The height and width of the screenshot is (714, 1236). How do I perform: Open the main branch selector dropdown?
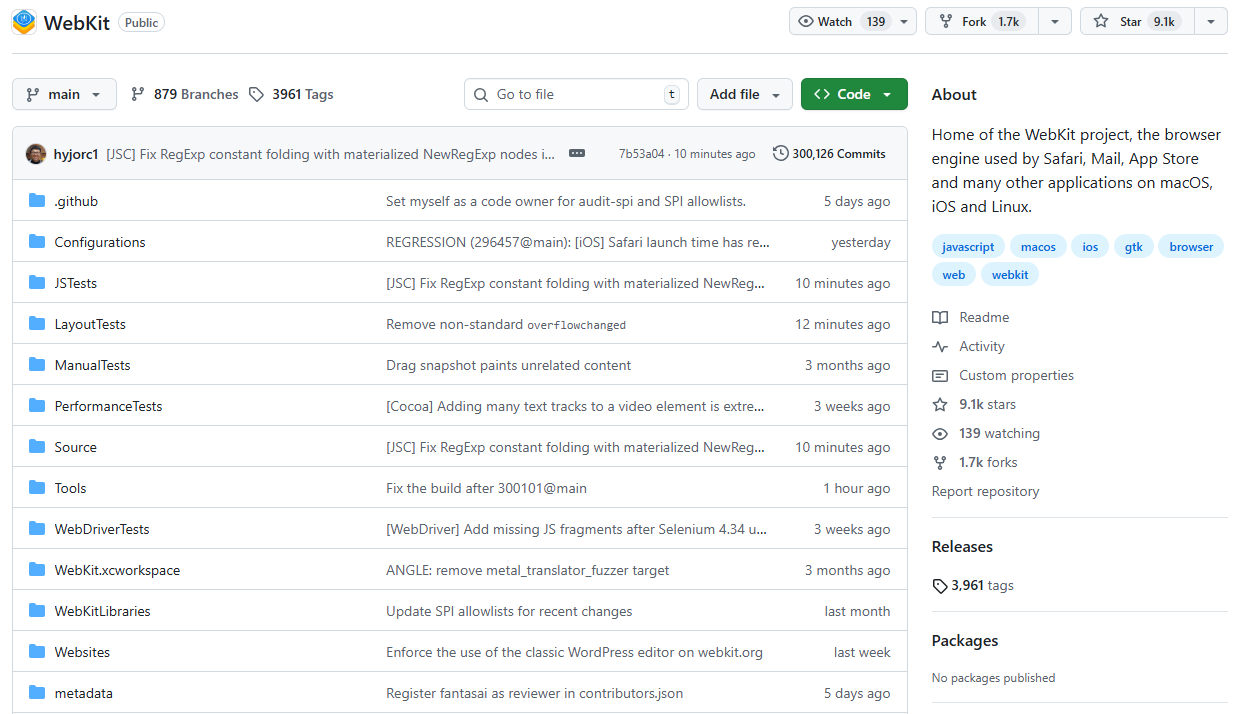pos(64,94)
